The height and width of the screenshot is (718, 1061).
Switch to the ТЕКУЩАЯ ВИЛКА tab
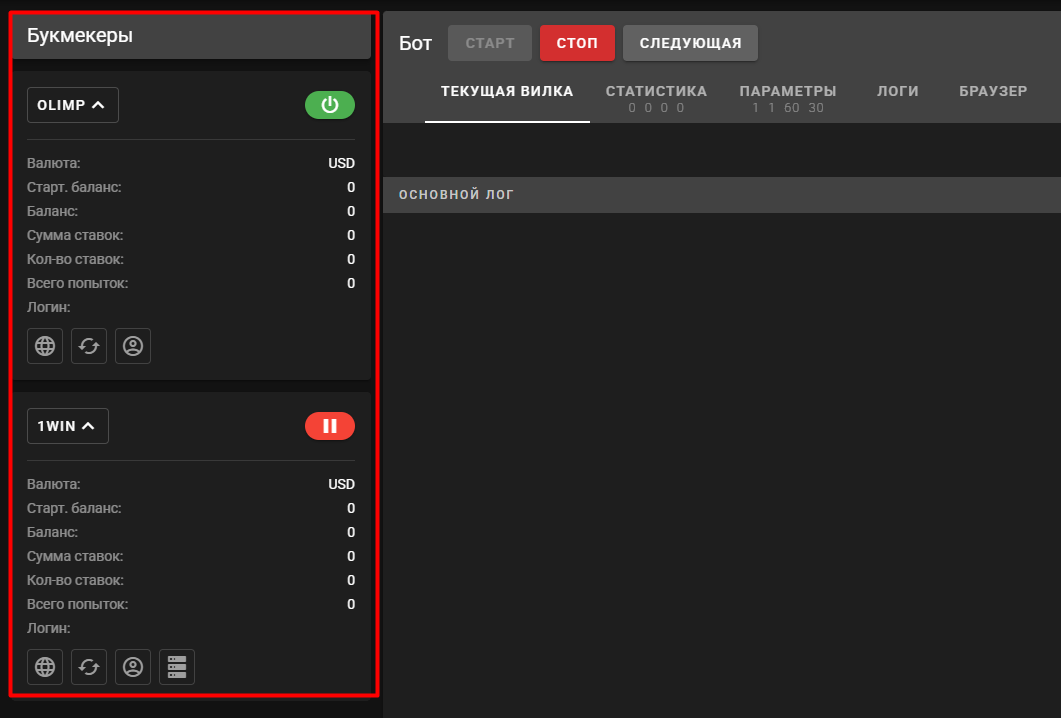(x=507, y=91)
